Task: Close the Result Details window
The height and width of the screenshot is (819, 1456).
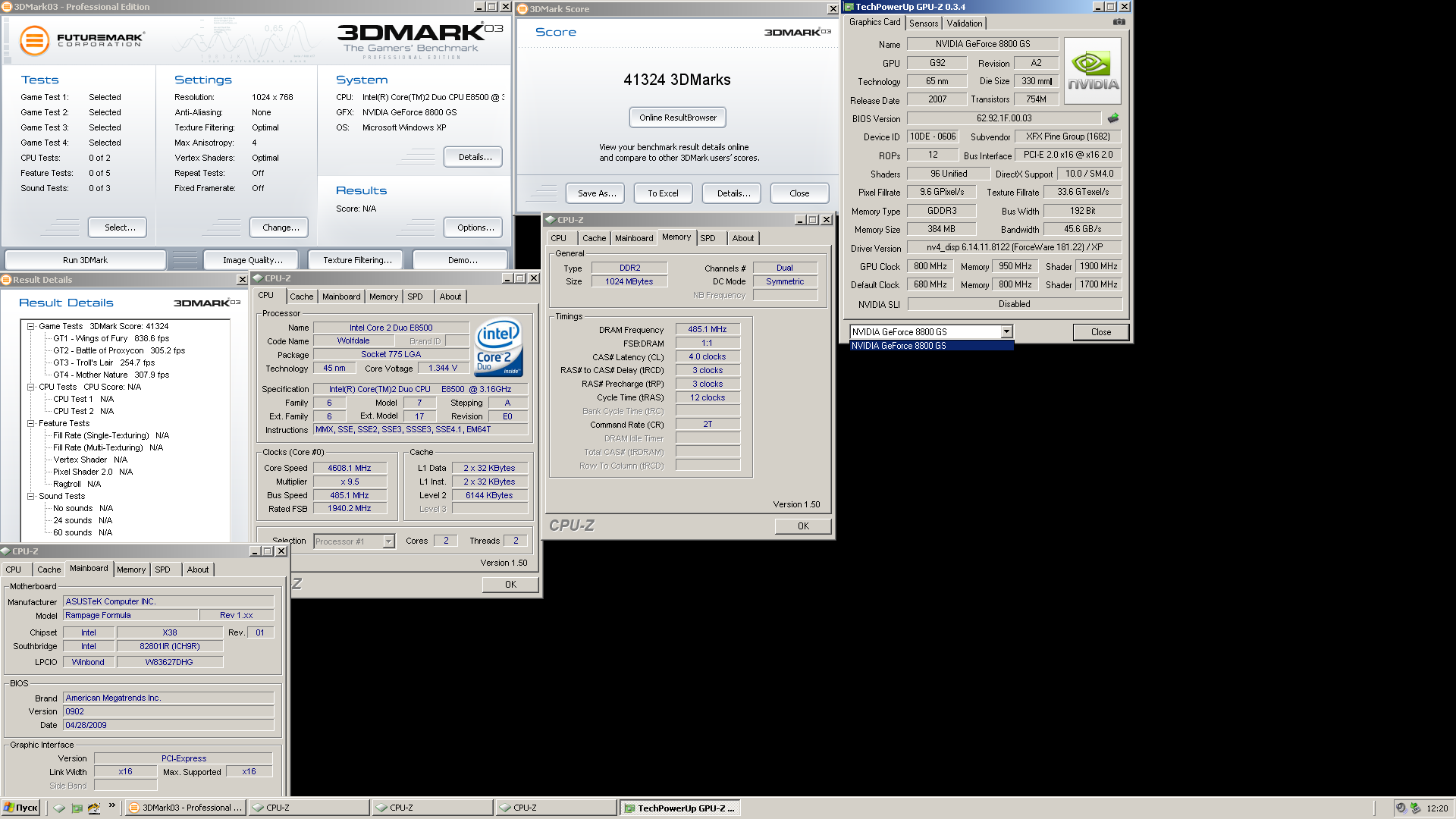Action: [x=242, y=280]
